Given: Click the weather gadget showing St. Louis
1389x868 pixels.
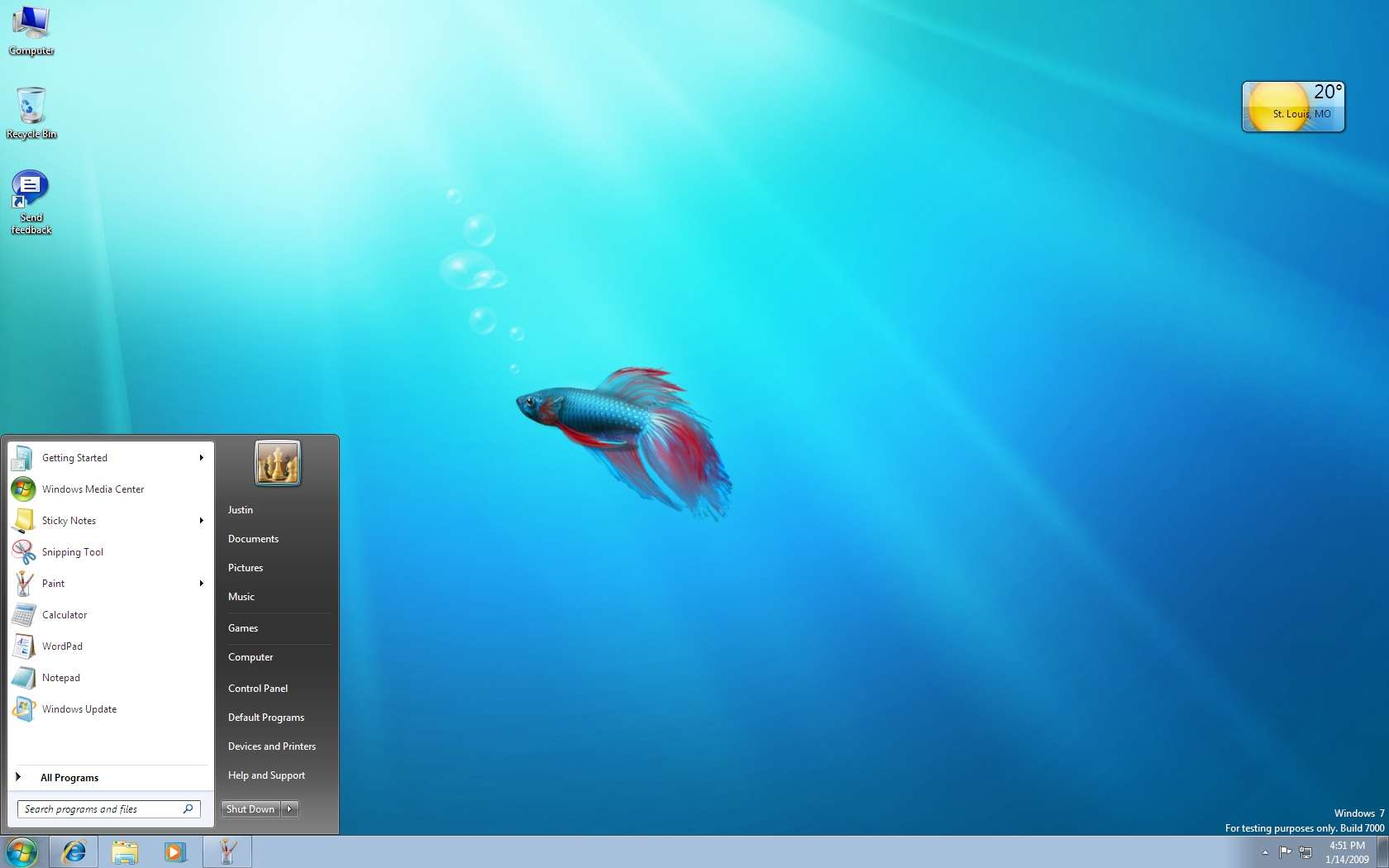Looking at the screenshot, I should (1293, 107).
